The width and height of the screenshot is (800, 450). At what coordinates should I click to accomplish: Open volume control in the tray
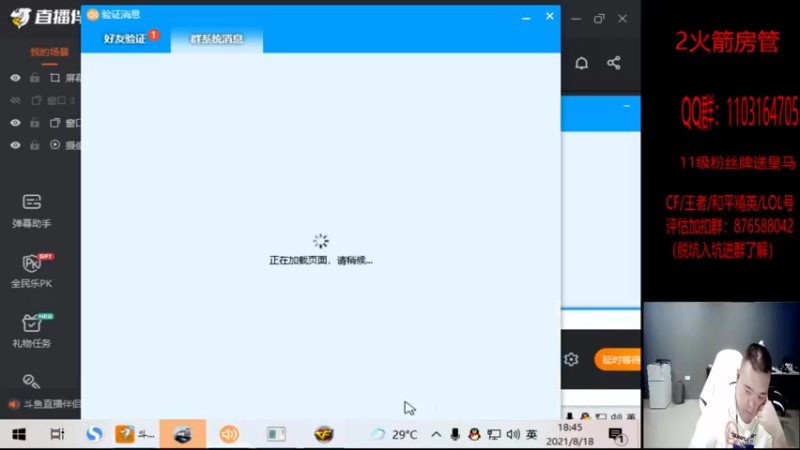[x=513, y=435]
